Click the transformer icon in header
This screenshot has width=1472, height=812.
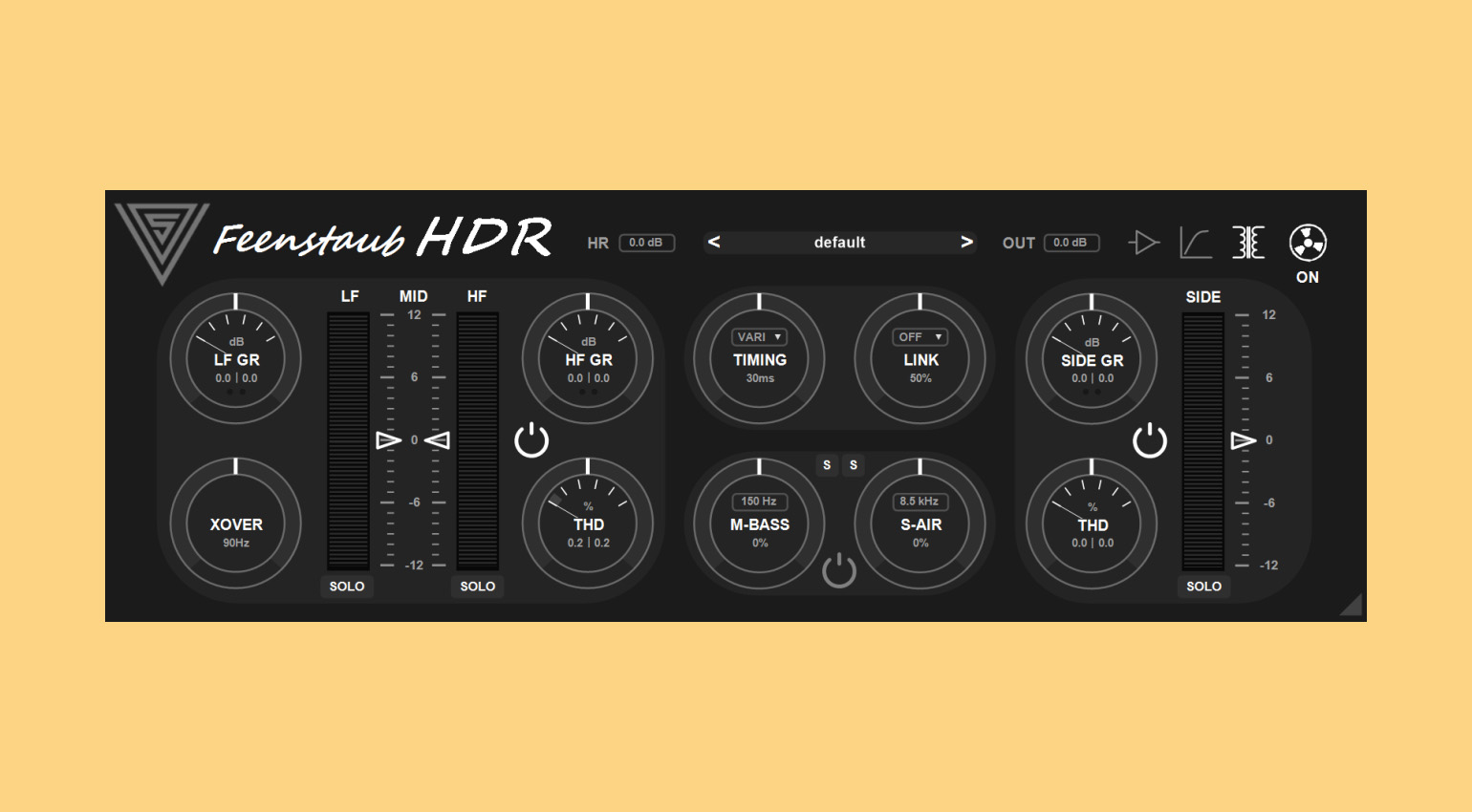(1248, 243)
